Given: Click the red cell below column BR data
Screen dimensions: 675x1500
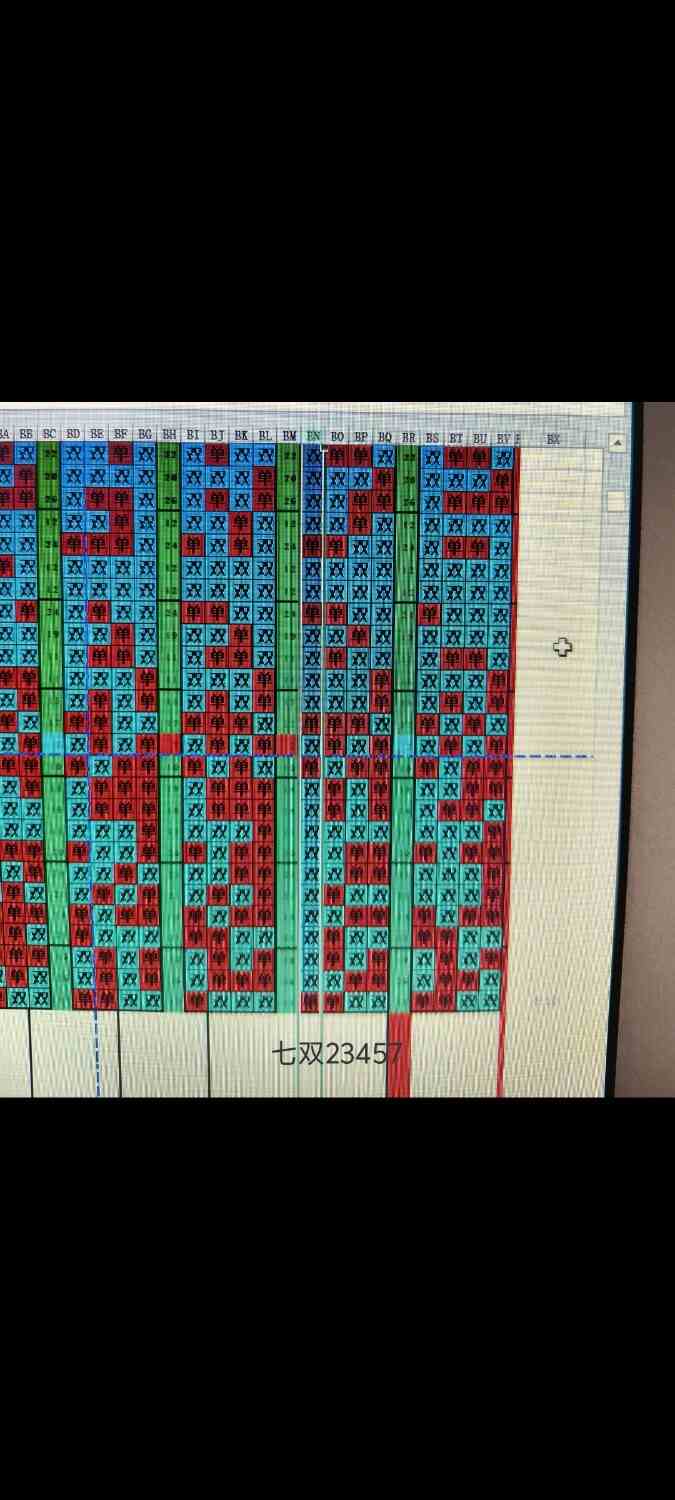Looking at the screenshot, I should point(399,1054).
